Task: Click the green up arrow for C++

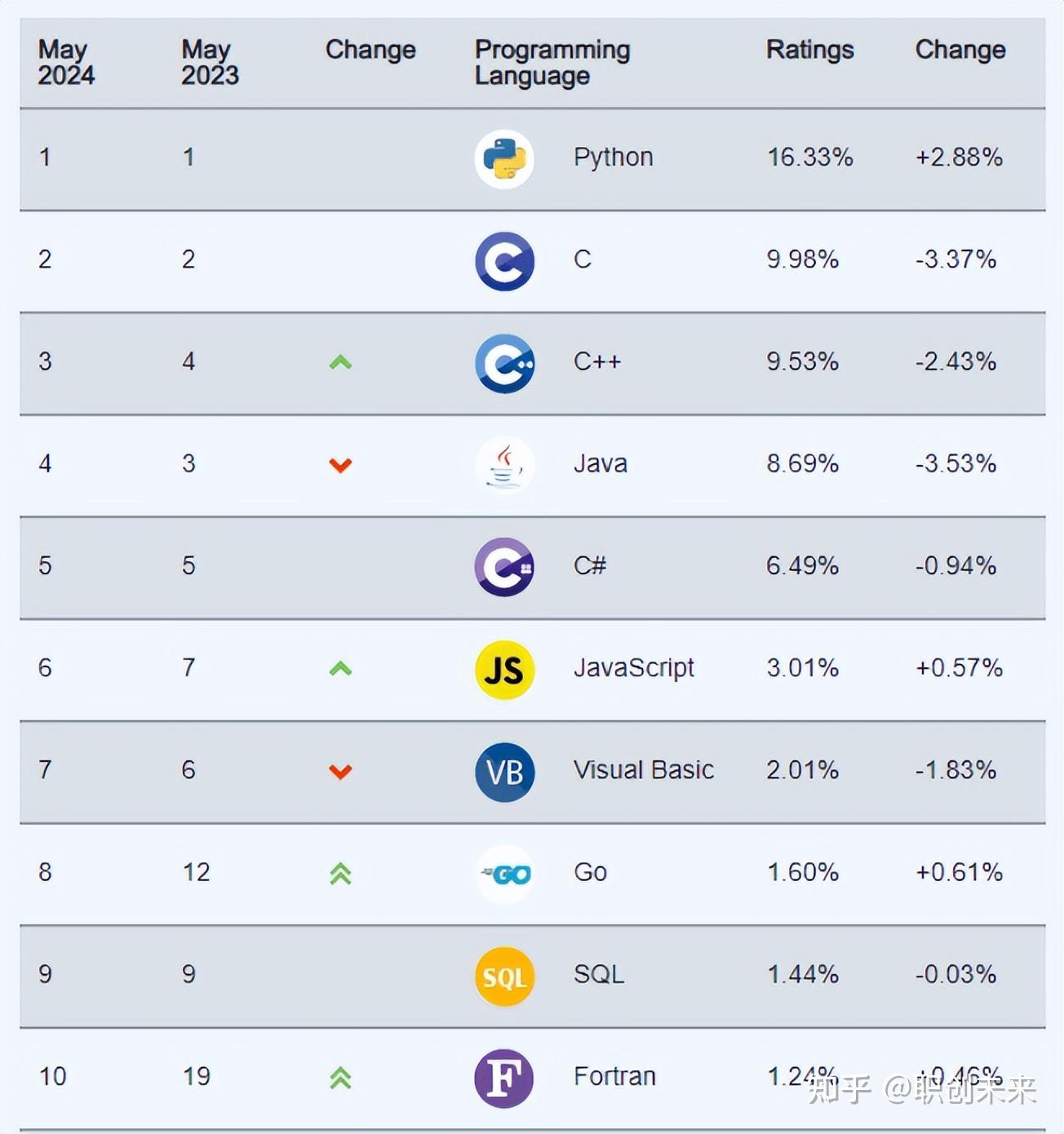Action: [340, 362]
